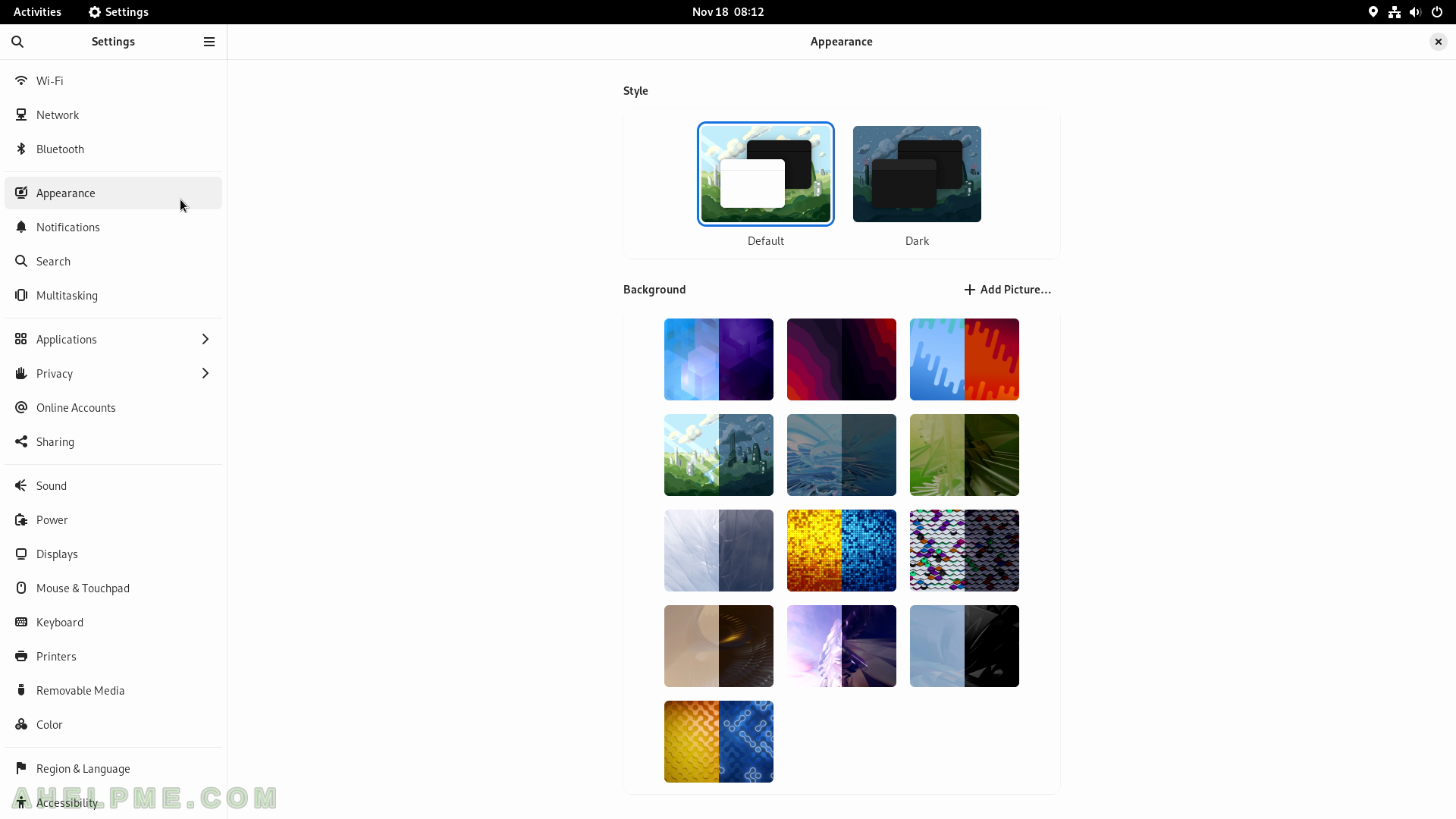Image resolution: width=1456 pixels, height=819 pixels.
Task: Choose the lavender crystal wallpaper
Action: [842, 646]
